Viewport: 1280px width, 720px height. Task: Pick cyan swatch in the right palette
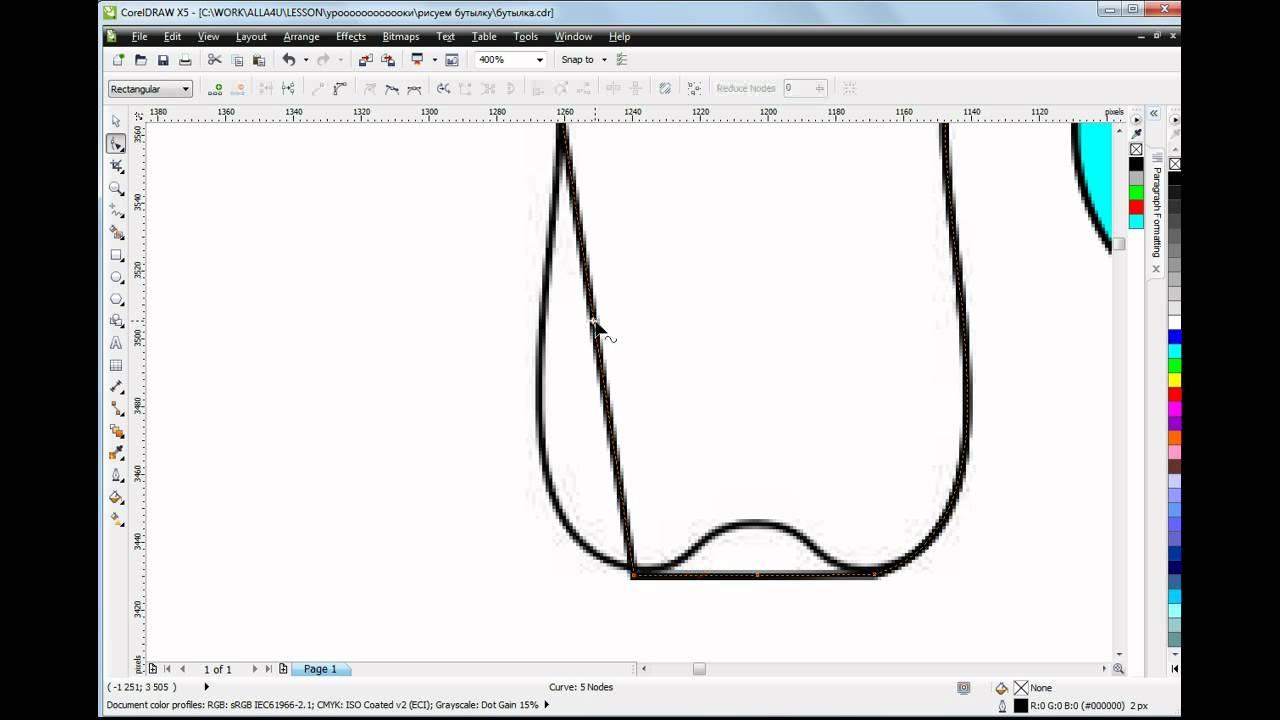tap(1174, 351)
